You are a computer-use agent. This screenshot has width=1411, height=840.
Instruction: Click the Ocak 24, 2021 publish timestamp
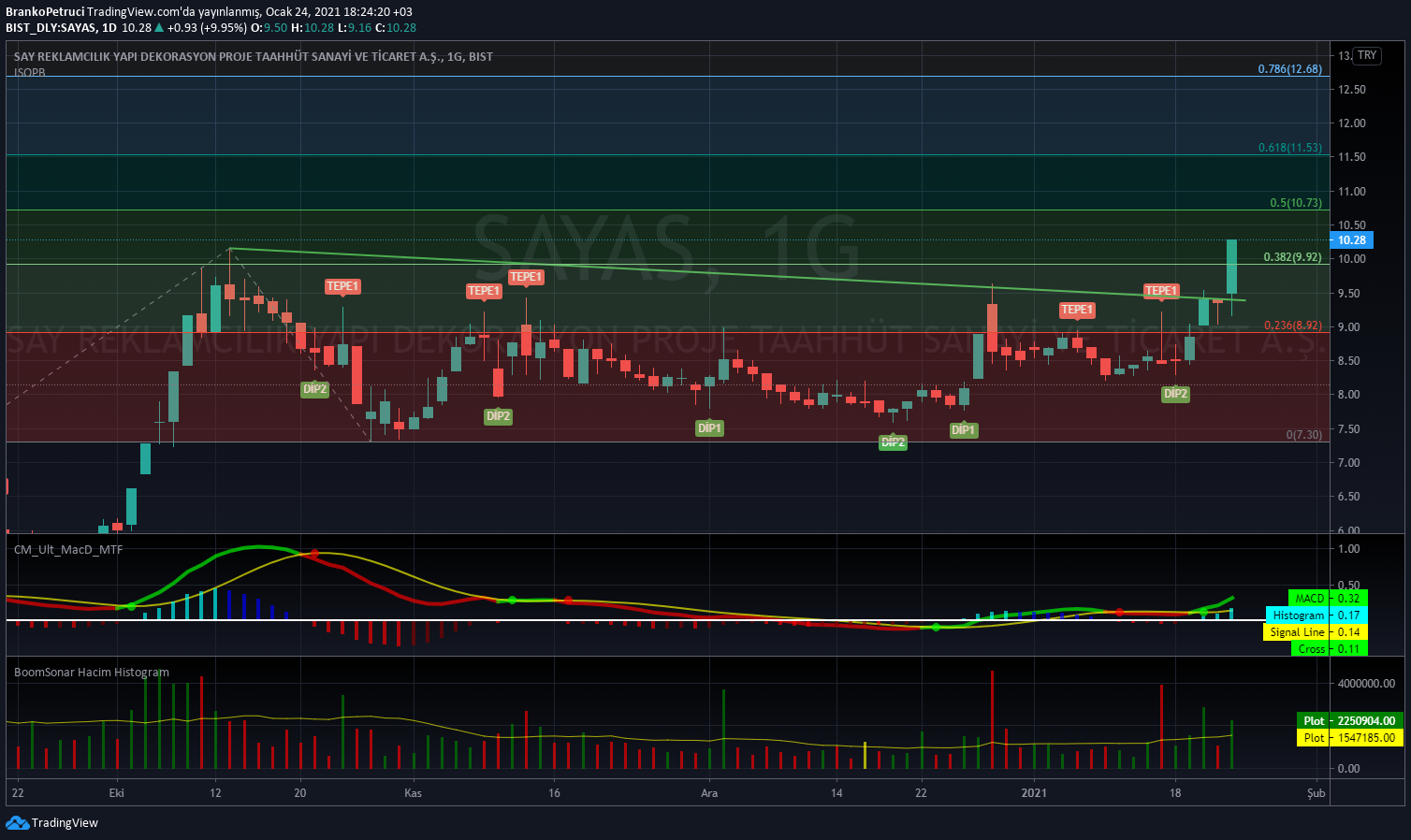[x=339, y=12]
